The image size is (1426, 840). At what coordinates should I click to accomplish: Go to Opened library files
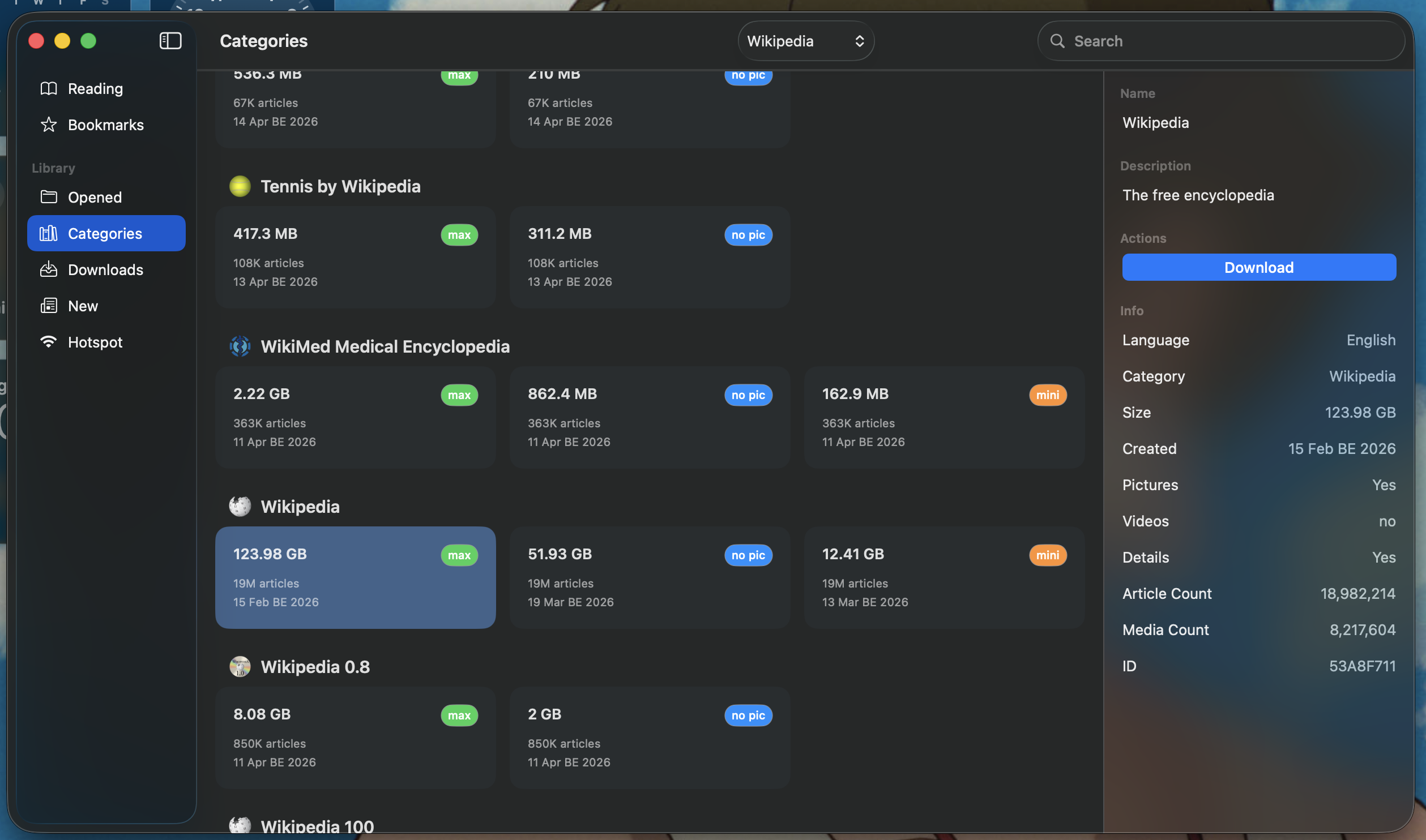point(106,197)
